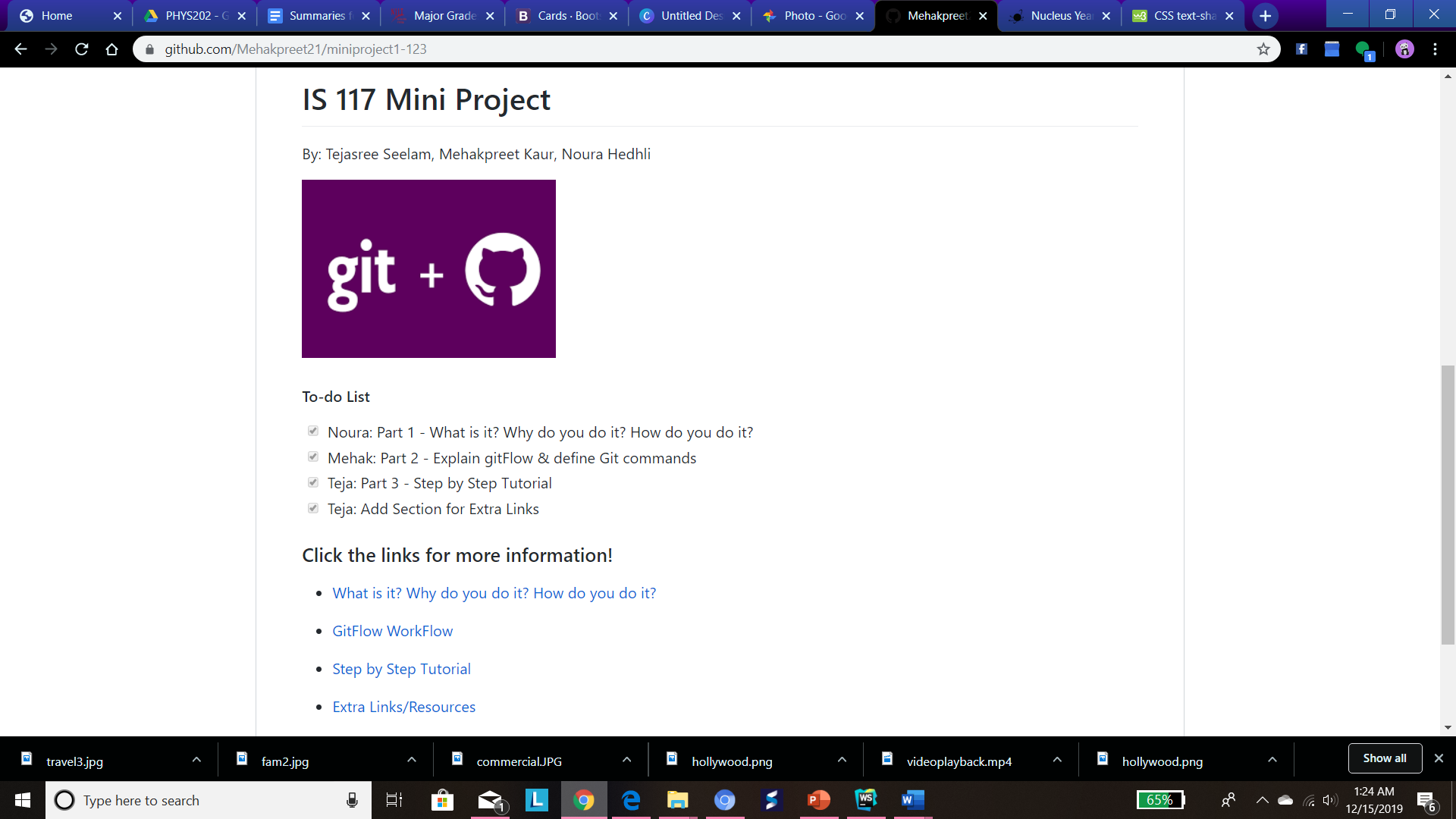1456x819 pixels.
Task: Reload the GitHub page
Action: click(82, 49)
